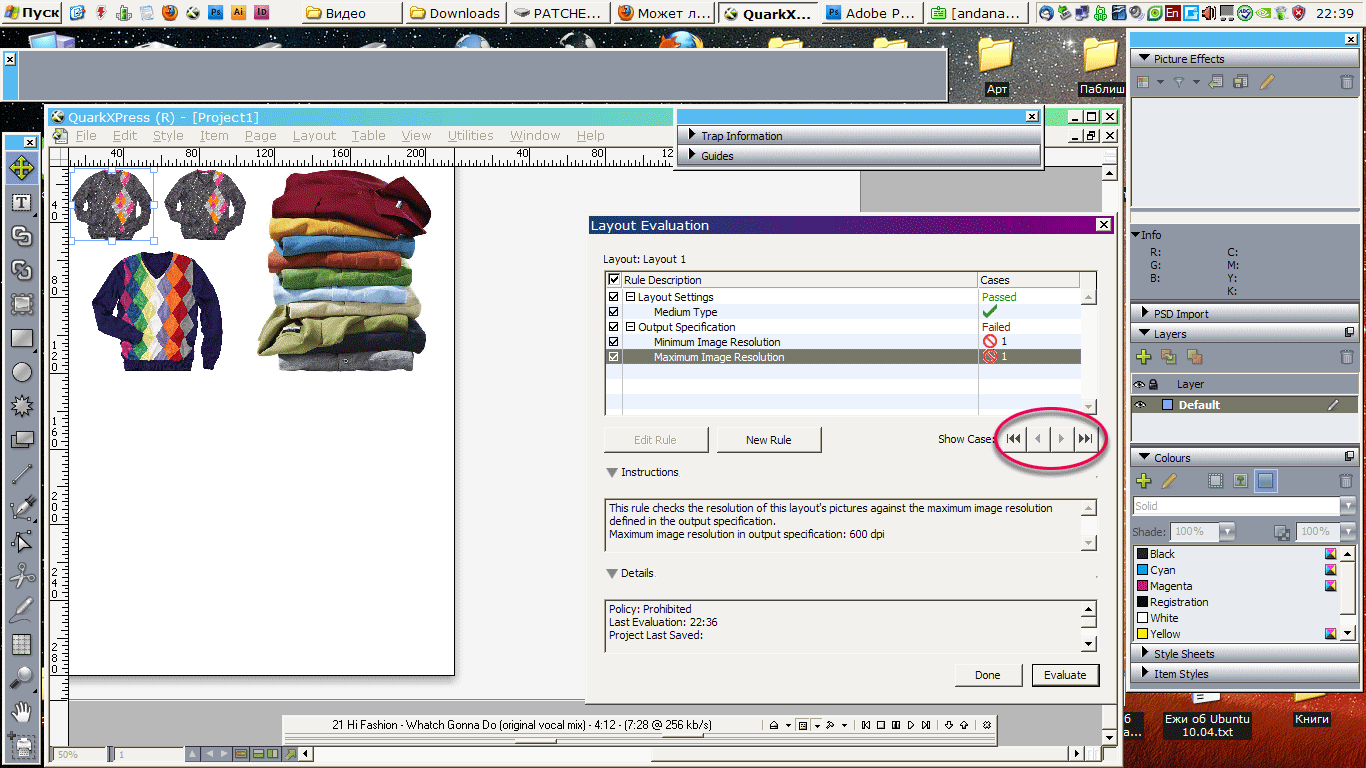Uncheck the Maximum Image Resolution checkbox

pos(614,357)
